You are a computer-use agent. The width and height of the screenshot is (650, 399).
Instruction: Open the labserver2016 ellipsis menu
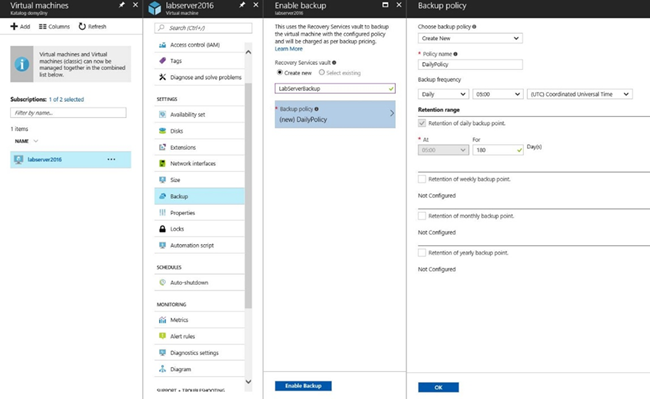[112, 160]
